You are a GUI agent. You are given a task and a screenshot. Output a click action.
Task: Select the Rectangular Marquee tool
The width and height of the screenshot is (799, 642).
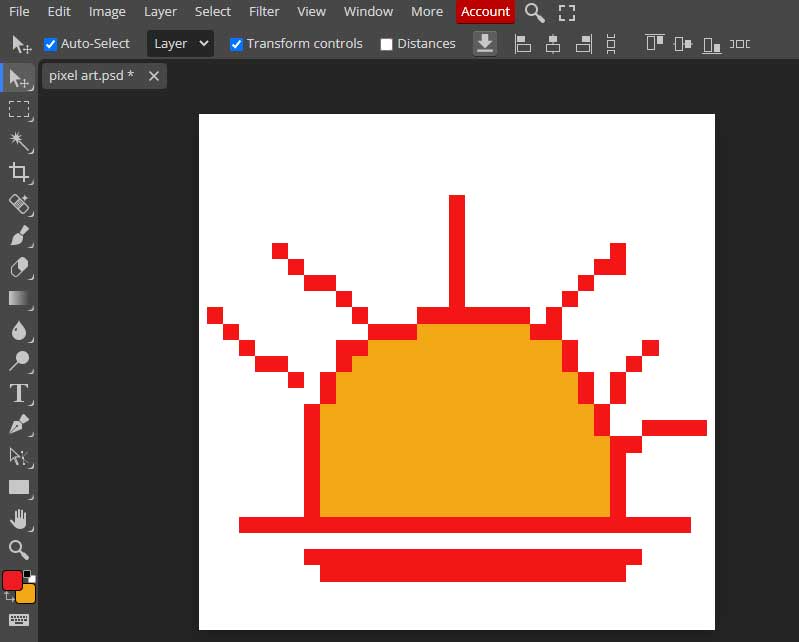(x=19, y=109)
